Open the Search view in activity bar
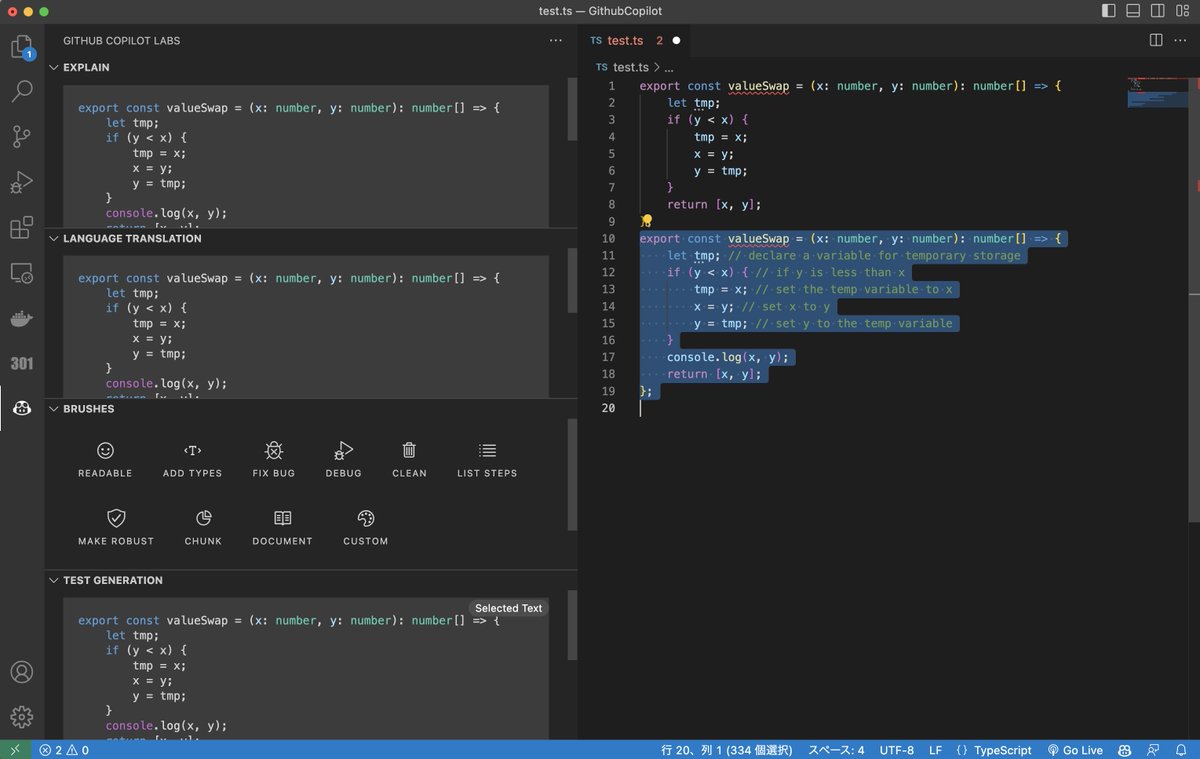Viewport: 1200px width, 759px height. click(22, 92)
